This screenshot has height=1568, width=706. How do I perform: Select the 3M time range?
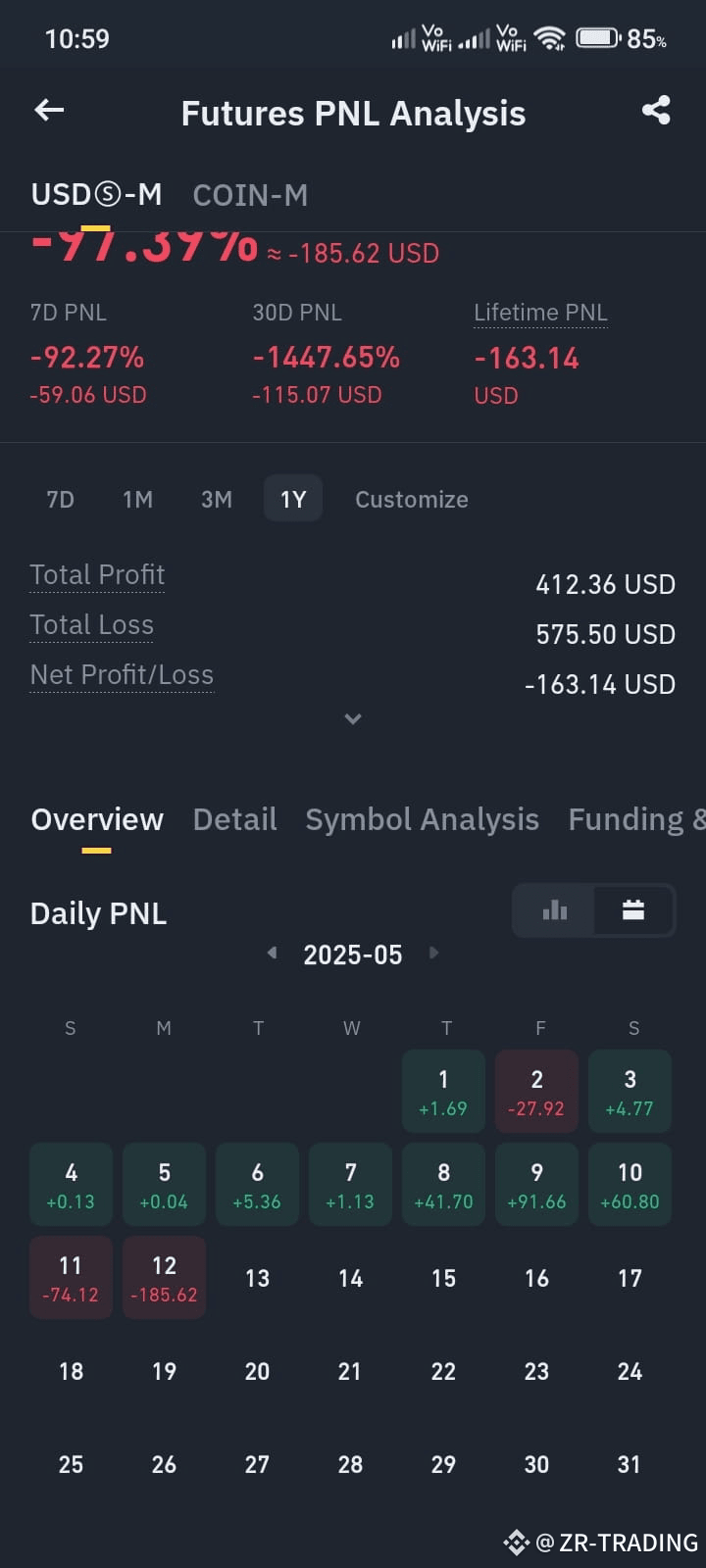(x=217, y=499)
